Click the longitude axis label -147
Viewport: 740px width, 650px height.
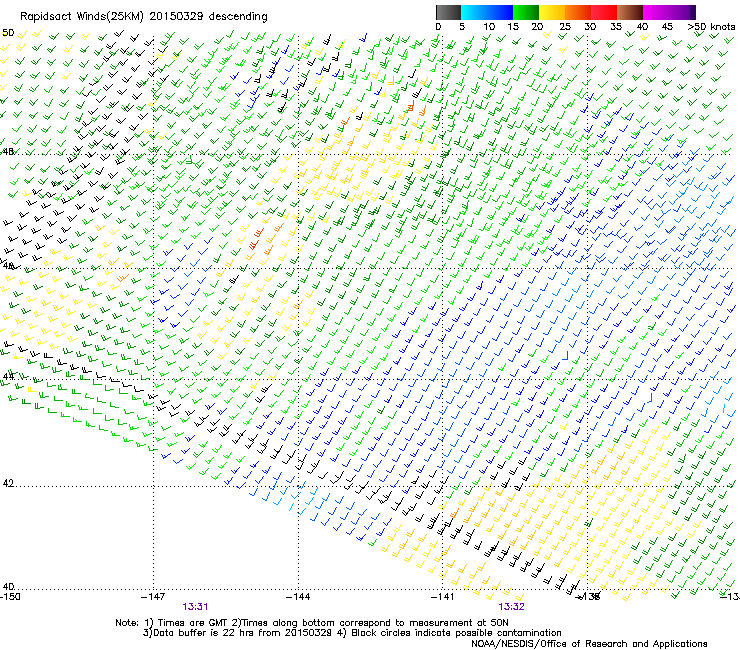153,597
